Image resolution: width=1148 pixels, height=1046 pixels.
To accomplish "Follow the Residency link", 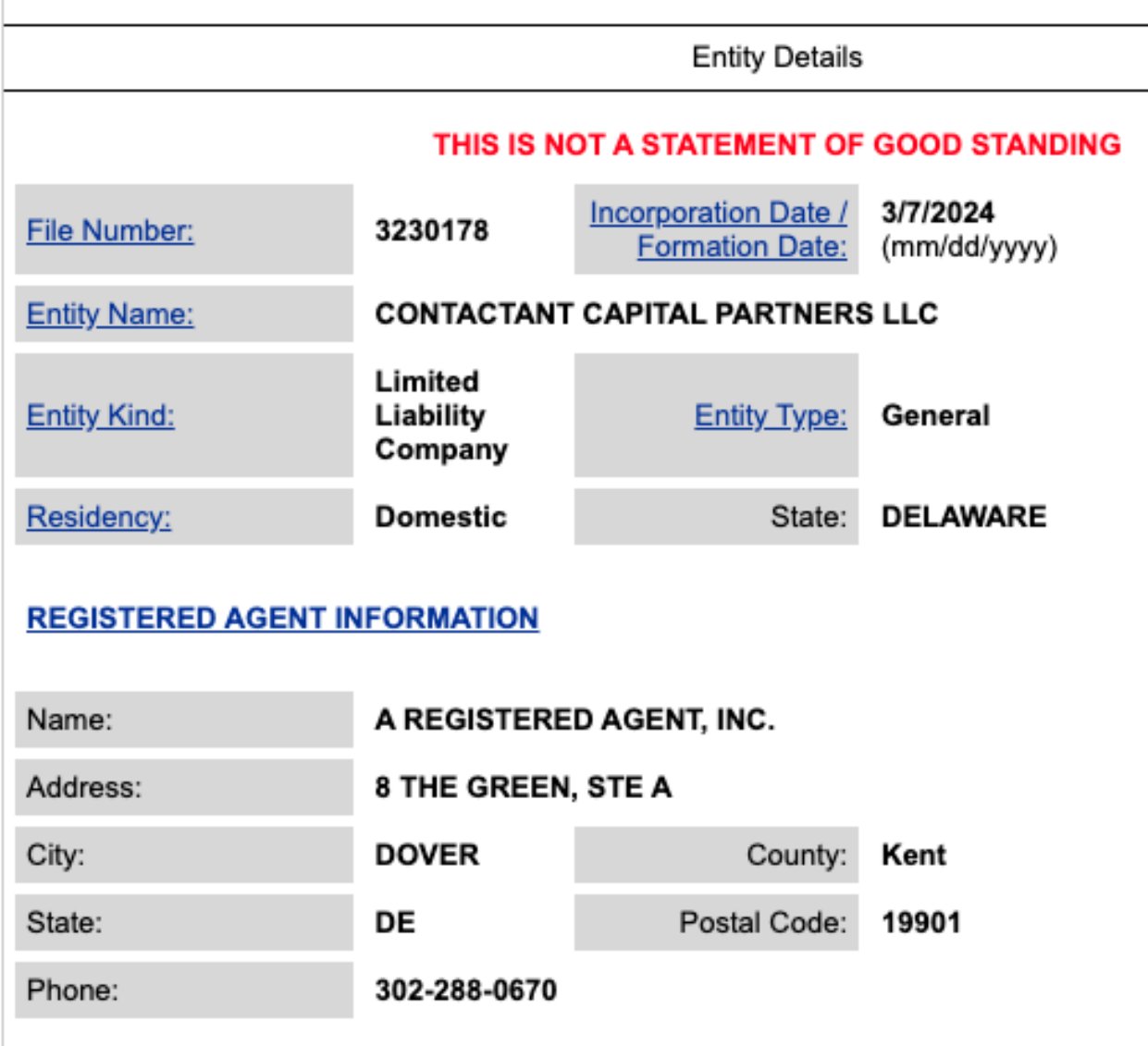I will pos(99,517).
